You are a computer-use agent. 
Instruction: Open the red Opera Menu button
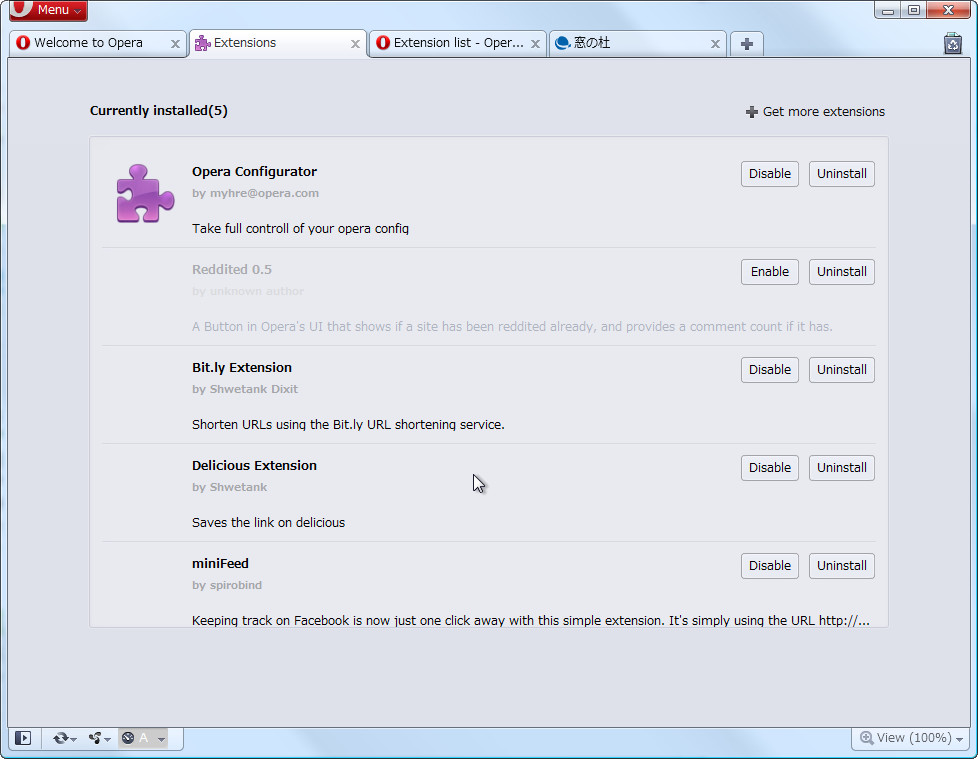tap(48, 10)
